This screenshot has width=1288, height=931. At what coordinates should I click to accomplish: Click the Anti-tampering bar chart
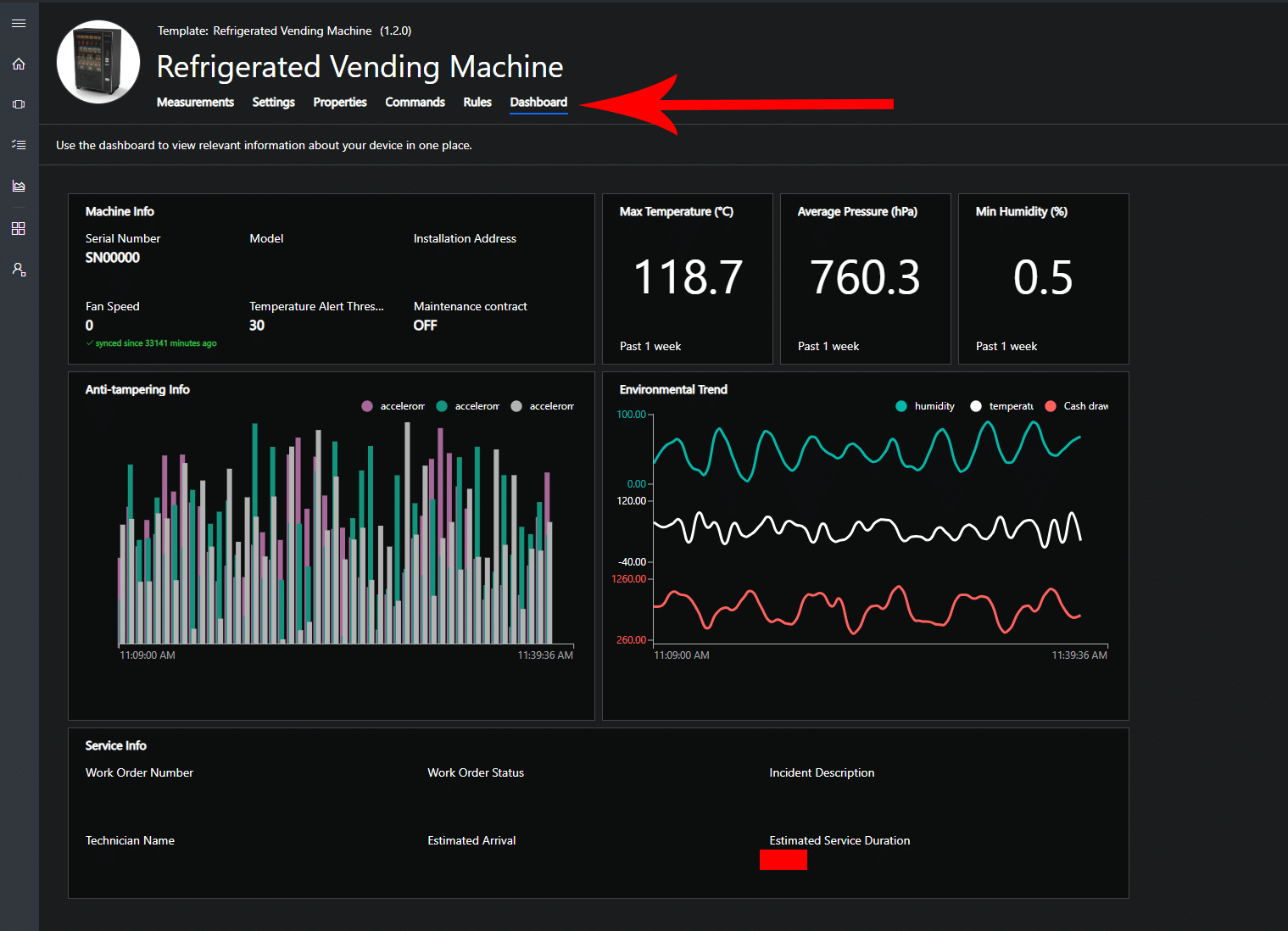[x=335, y=533]
